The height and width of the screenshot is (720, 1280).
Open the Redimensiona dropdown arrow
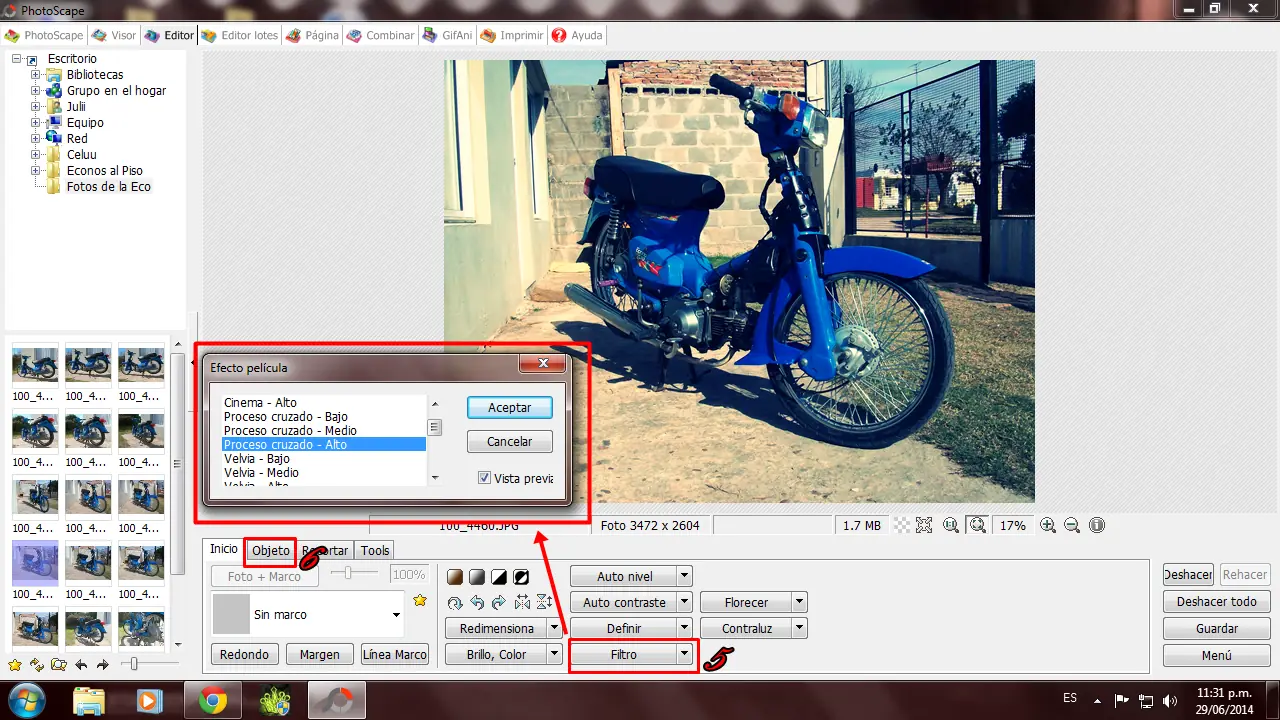tap(554, 628)
